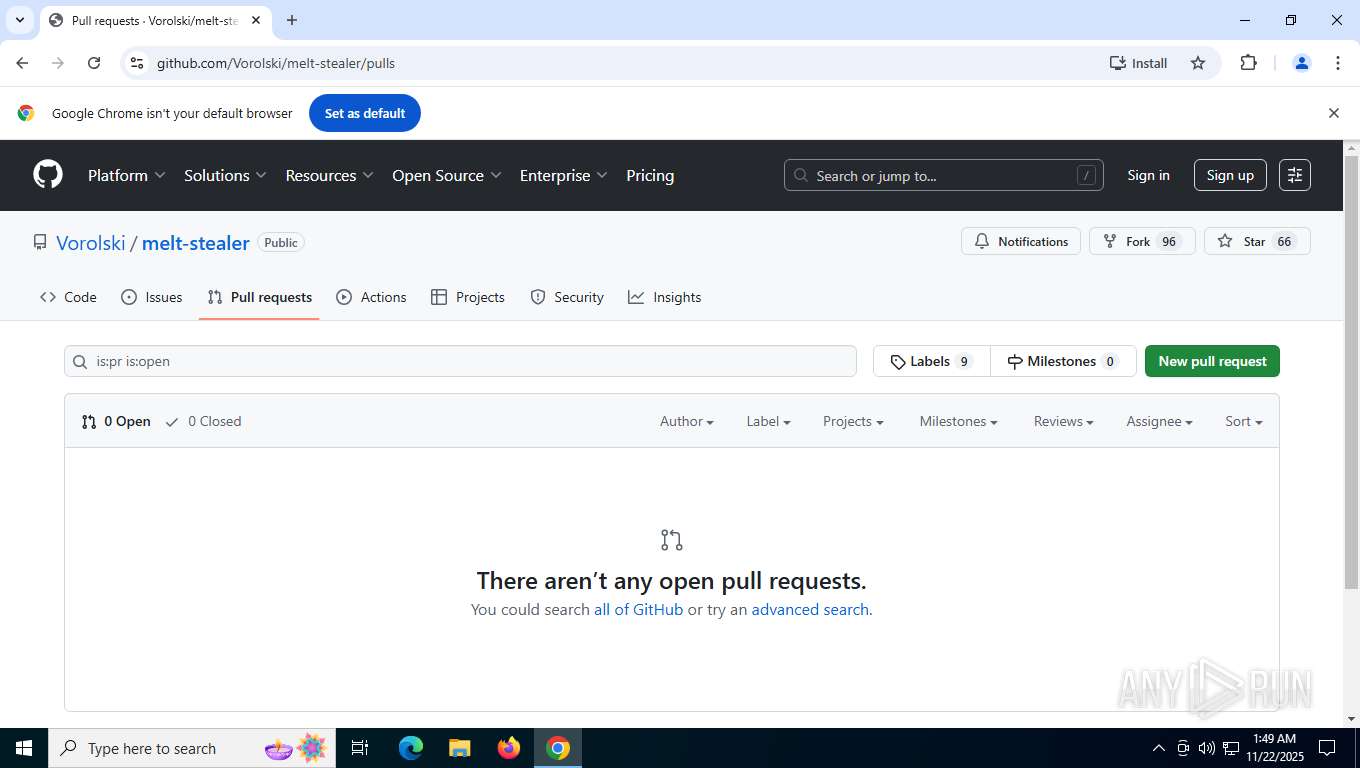View site information icon in address bar
1360x768 pixels.
(137, 63)
